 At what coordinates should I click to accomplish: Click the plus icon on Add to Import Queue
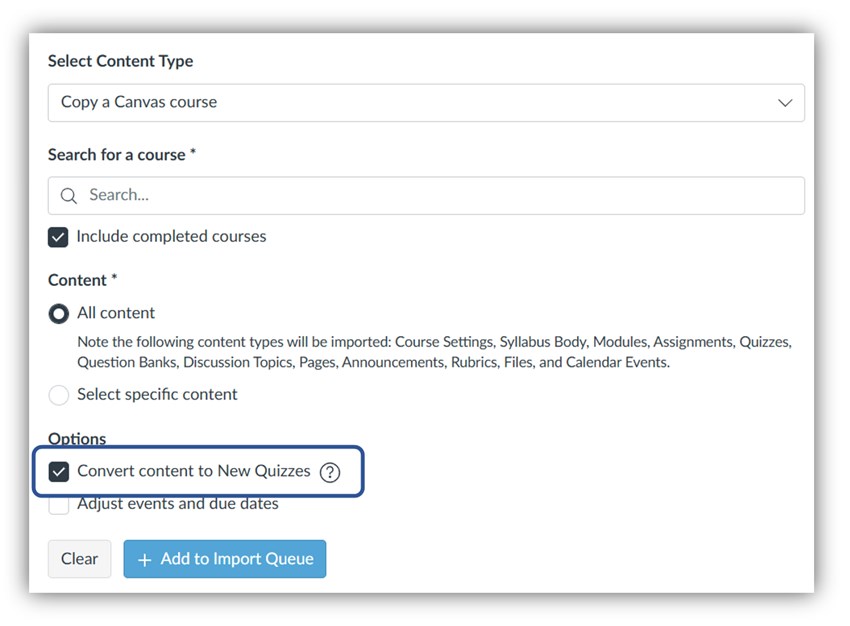pyautogui.click(x=144, y=560)
